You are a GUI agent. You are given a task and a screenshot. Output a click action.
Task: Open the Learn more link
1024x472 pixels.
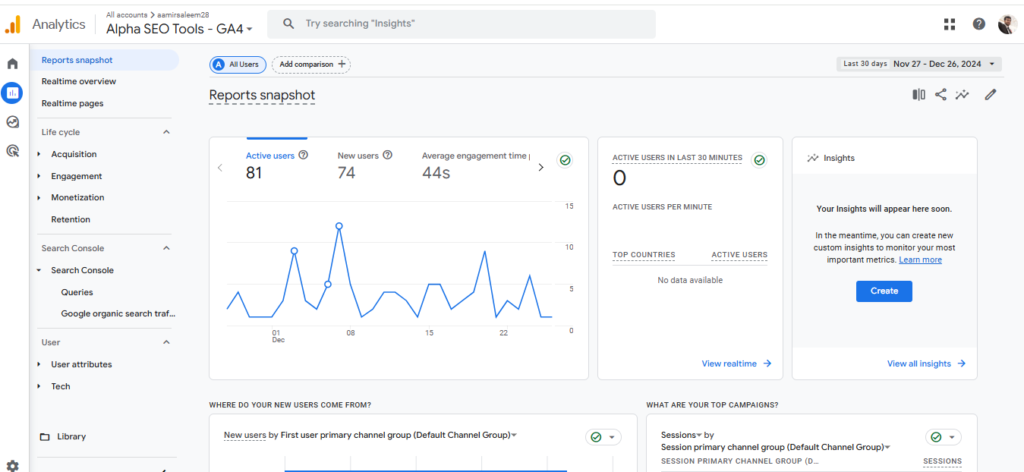tap(920, 260)
